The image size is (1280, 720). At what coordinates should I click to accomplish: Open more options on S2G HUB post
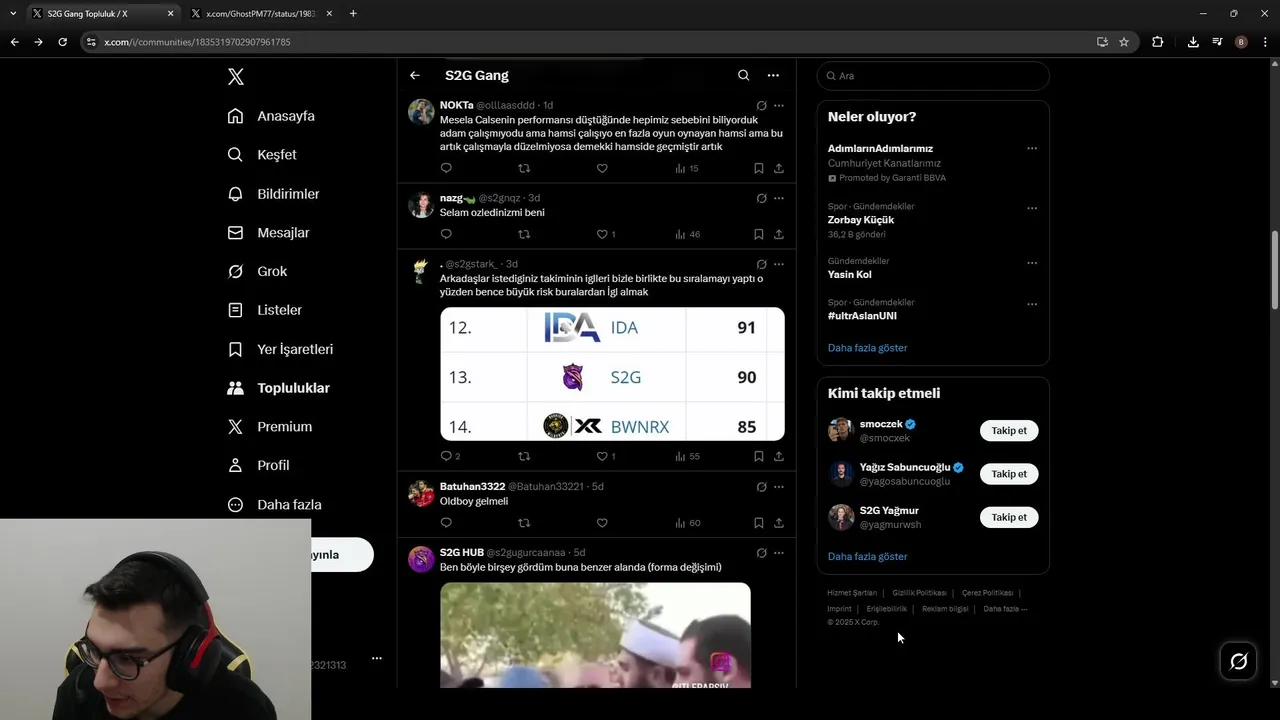pos(779,553)
